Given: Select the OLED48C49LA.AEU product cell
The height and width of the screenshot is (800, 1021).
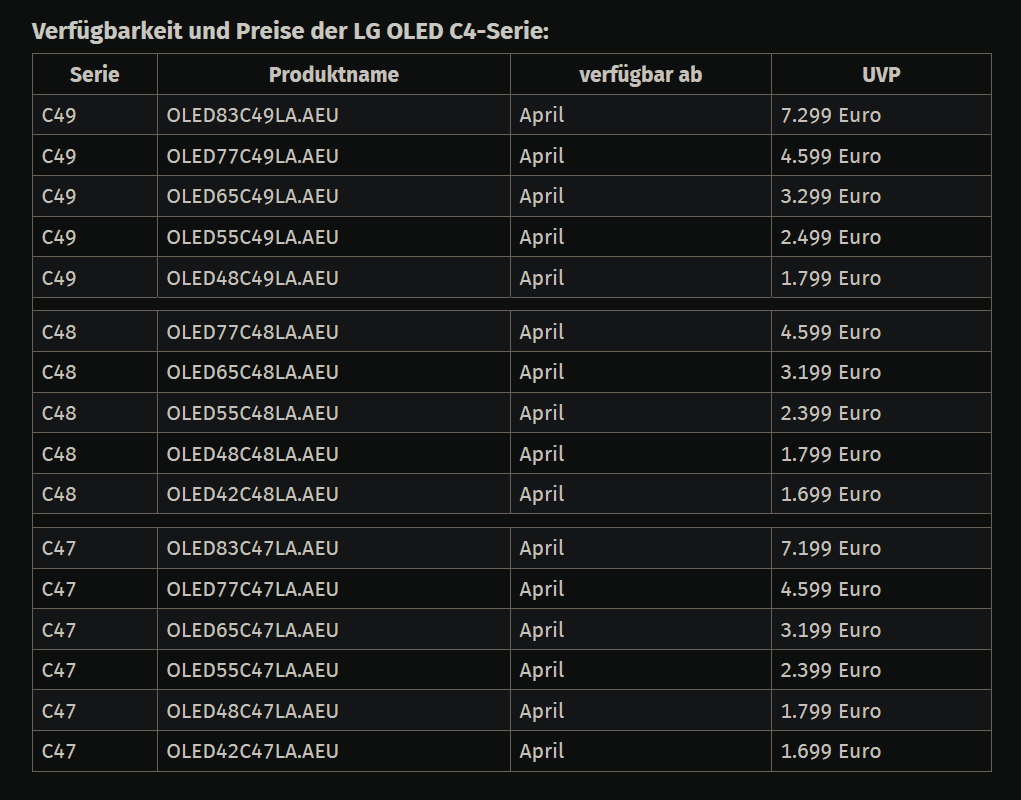Looking at the screenshot, I should [253, 278].
